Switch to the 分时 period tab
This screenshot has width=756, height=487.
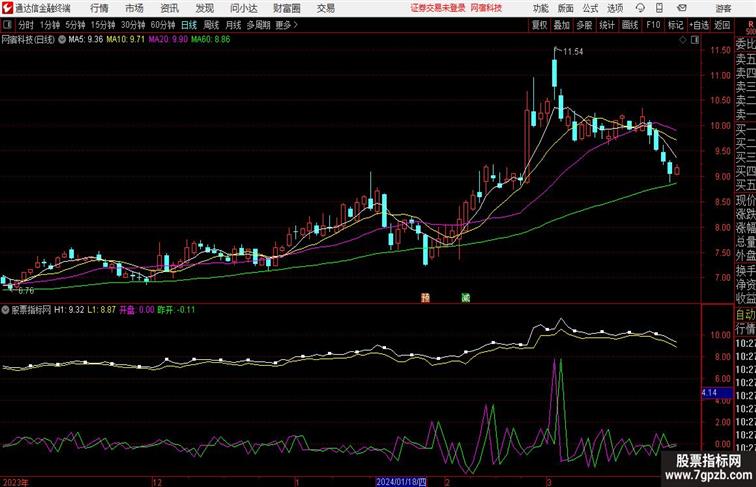pyautogui.click(x=26, y=25)
